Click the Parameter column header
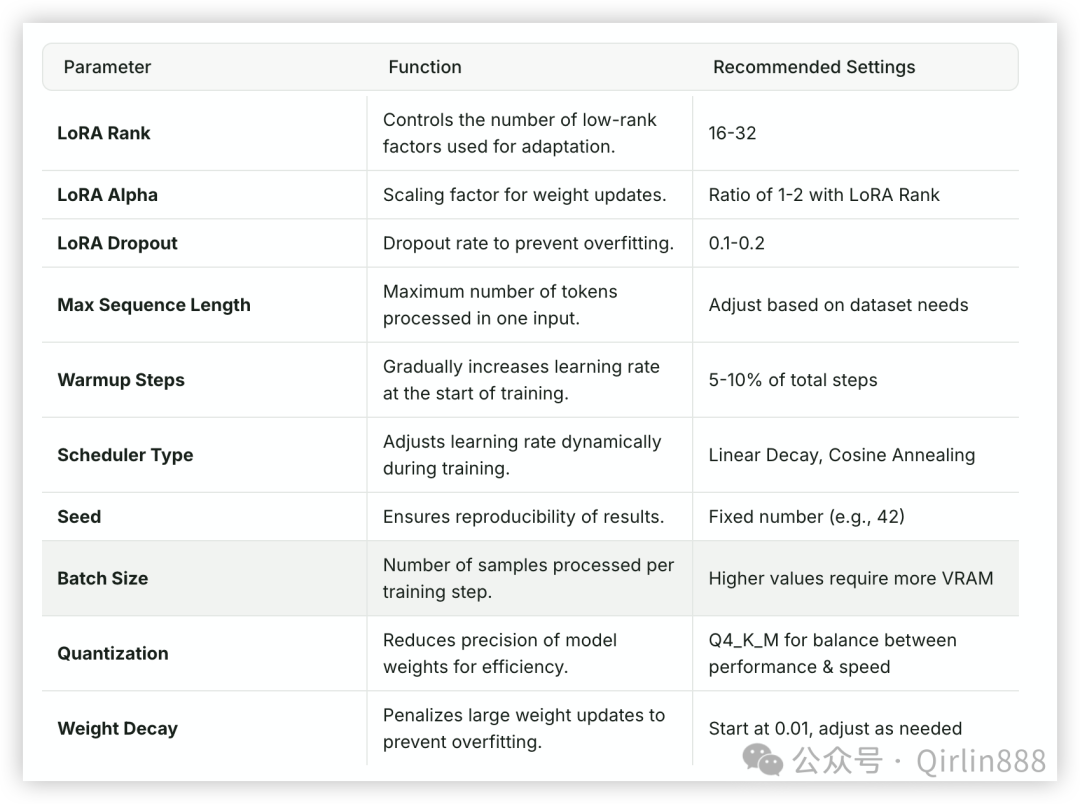 coord(107,67)
